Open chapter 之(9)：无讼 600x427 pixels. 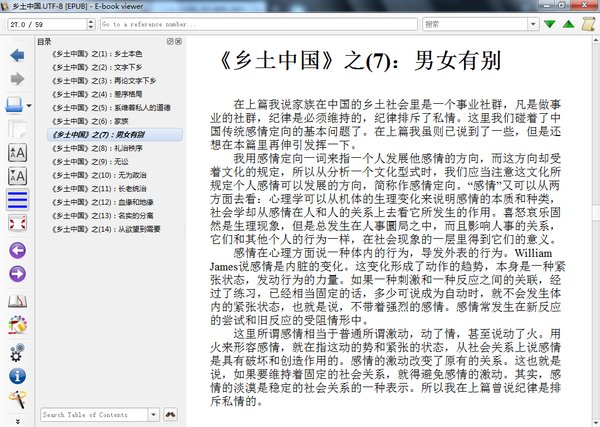click(90, 161)
